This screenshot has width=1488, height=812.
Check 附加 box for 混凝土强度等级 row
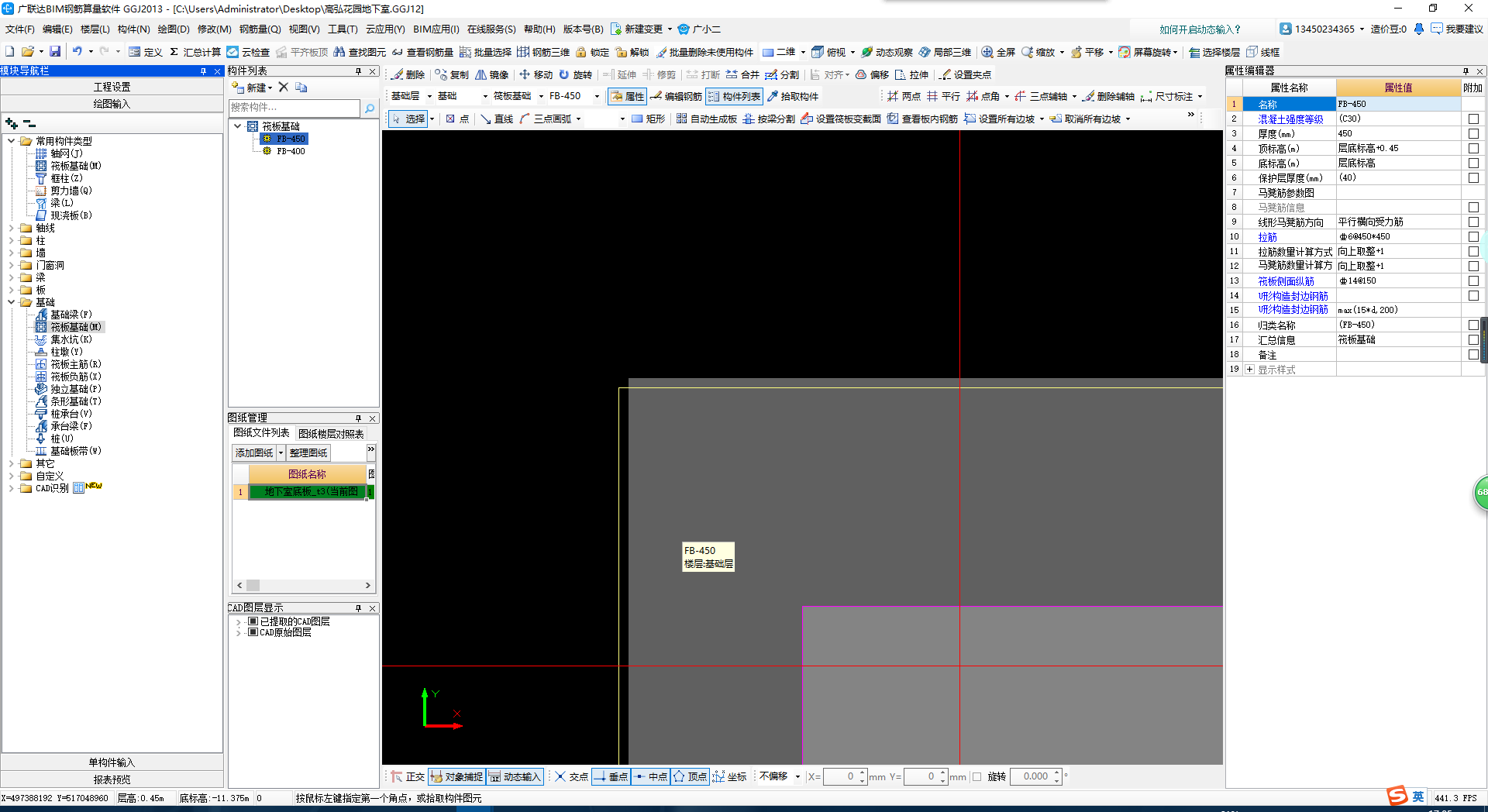tap(1473, 119)
